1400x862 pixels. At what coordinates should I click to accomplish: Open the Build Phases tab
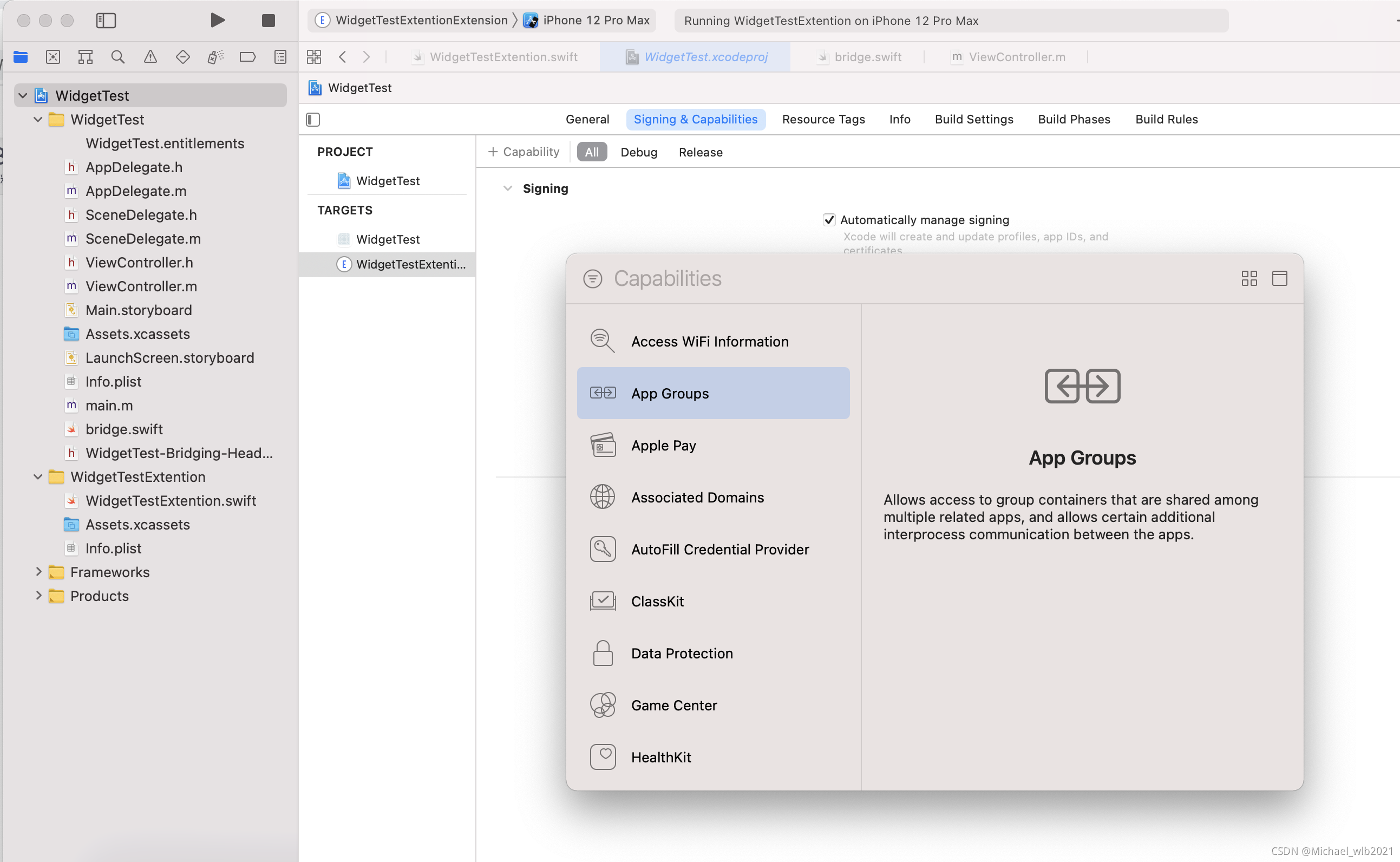point(1074,119)
